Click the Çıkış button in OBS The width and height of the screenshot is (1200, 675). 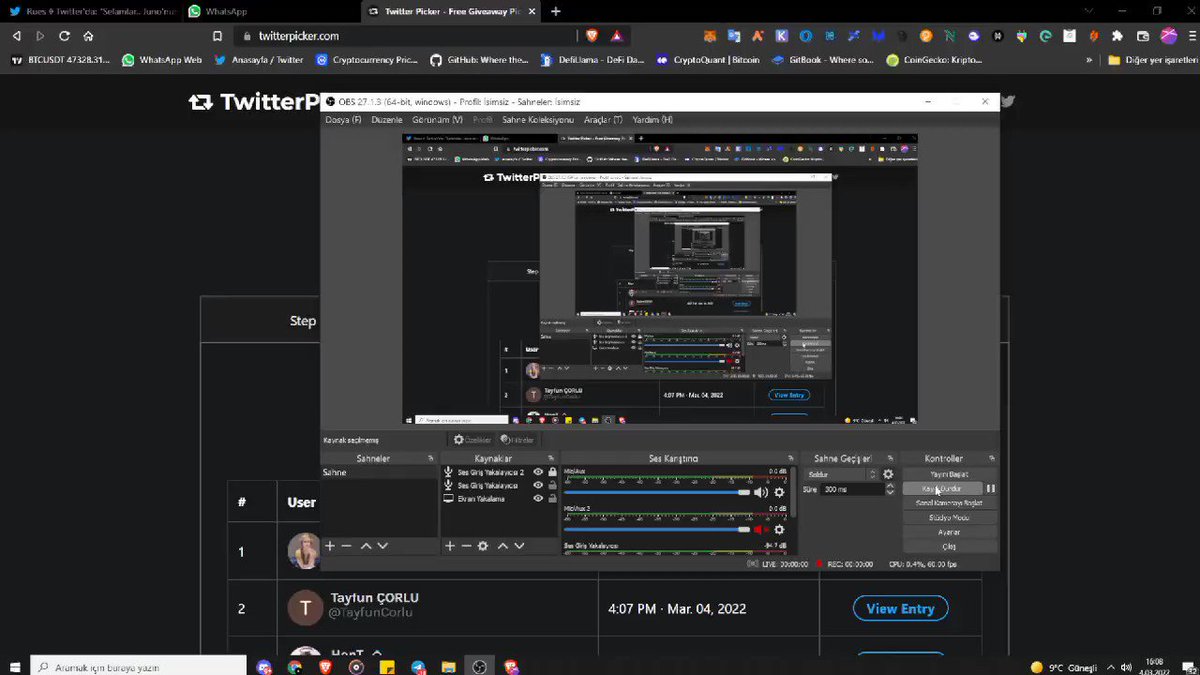[949, 546]
